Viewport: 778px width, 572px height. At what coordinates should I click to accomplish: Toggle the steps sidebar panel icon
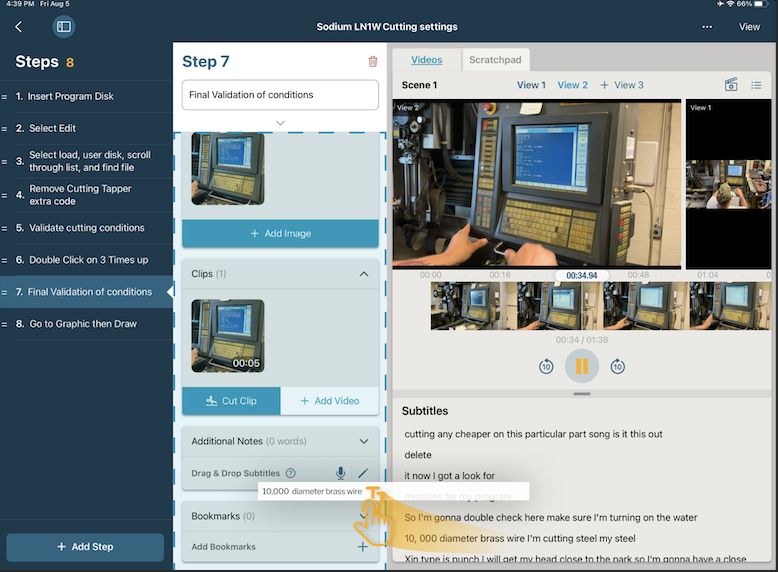[64, 27]
